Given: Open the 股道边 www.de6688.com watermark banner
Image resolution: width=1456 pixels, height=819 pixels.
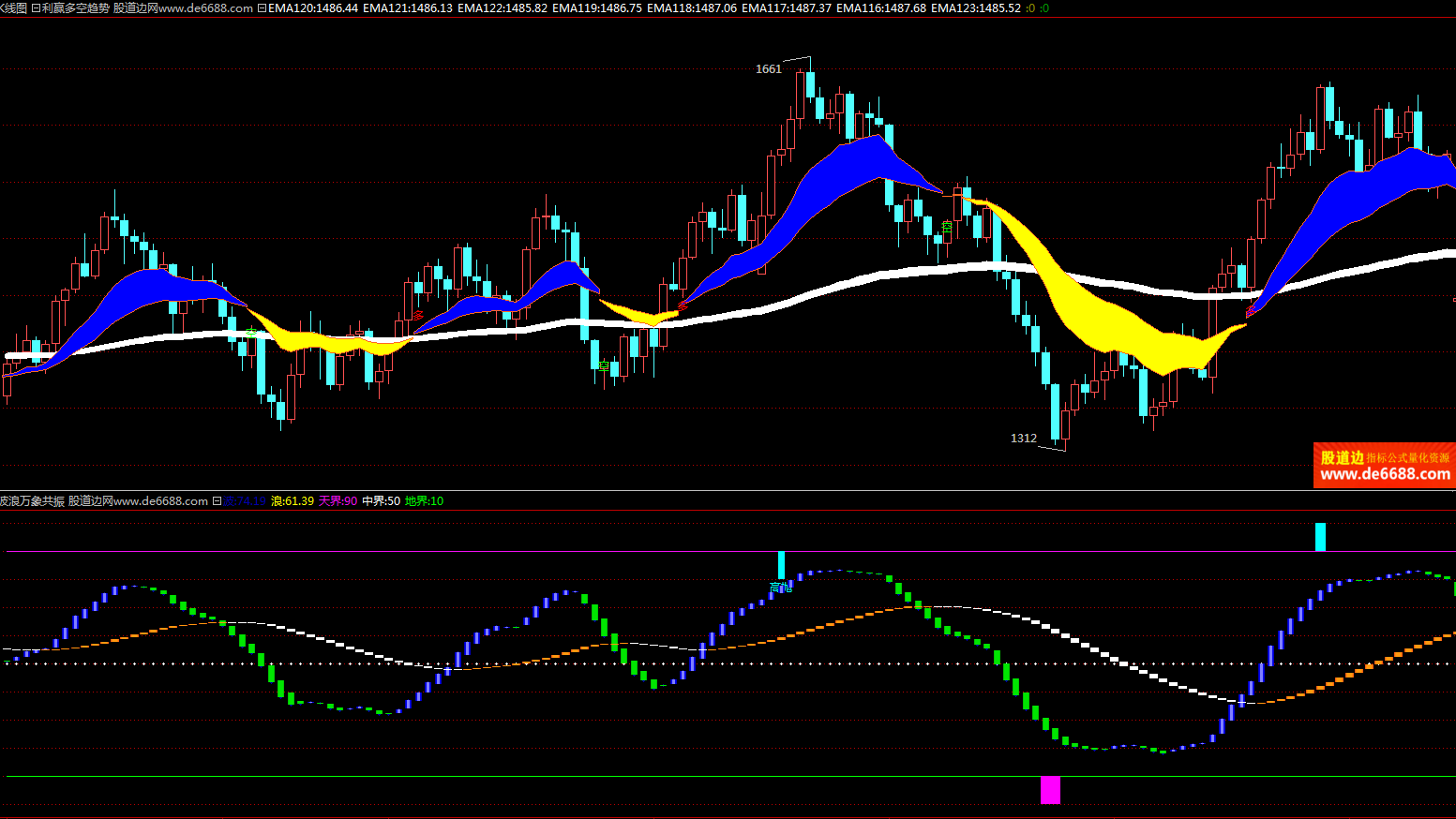Looking at the screenshot, I should 1384,466.
